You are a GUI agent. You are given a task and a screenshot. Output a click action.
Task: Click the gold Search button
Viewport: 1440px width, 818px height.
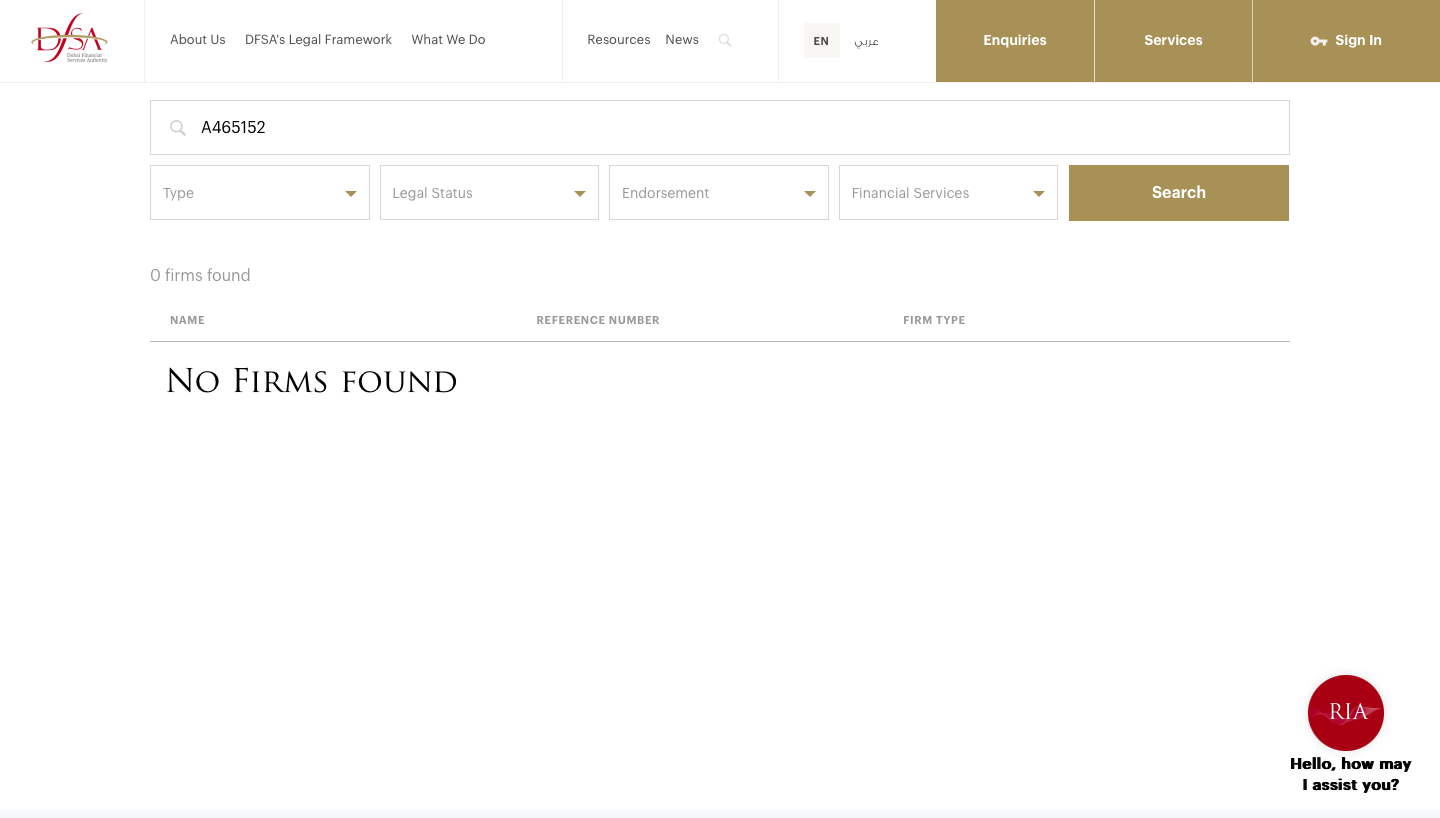[1179, 193]
